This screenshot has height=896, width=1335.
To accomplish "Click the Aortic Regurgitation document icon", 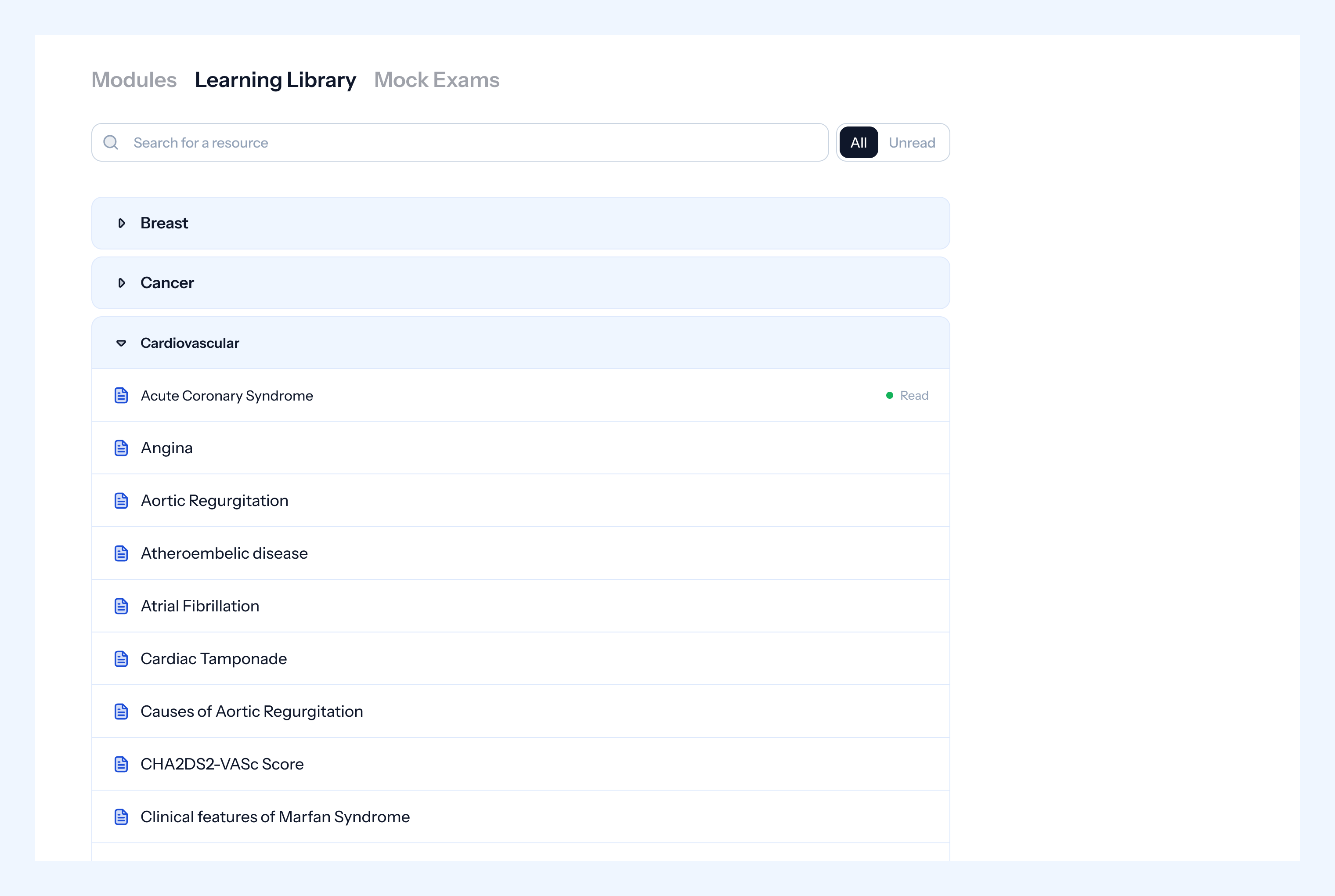I will point(121,501).
